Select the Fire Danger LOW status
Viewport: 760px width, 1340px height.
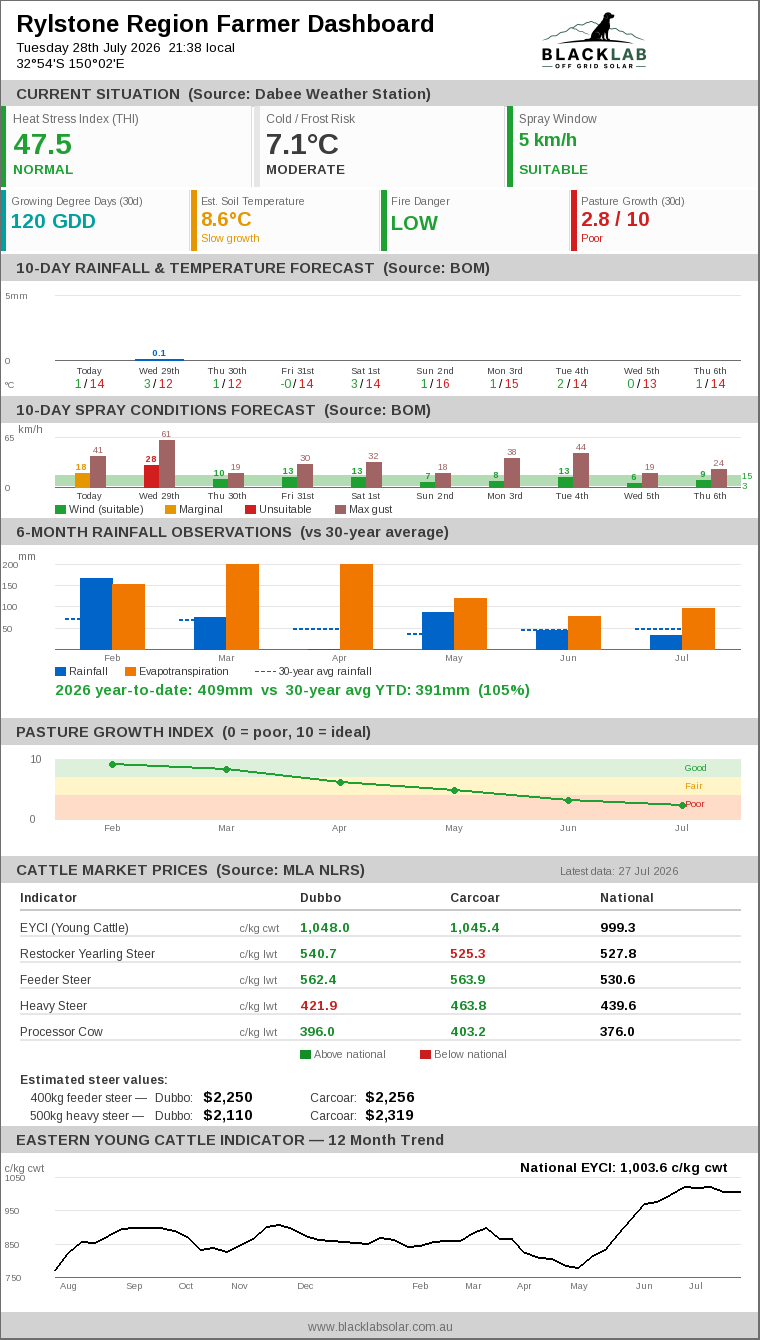coord(414,223)
